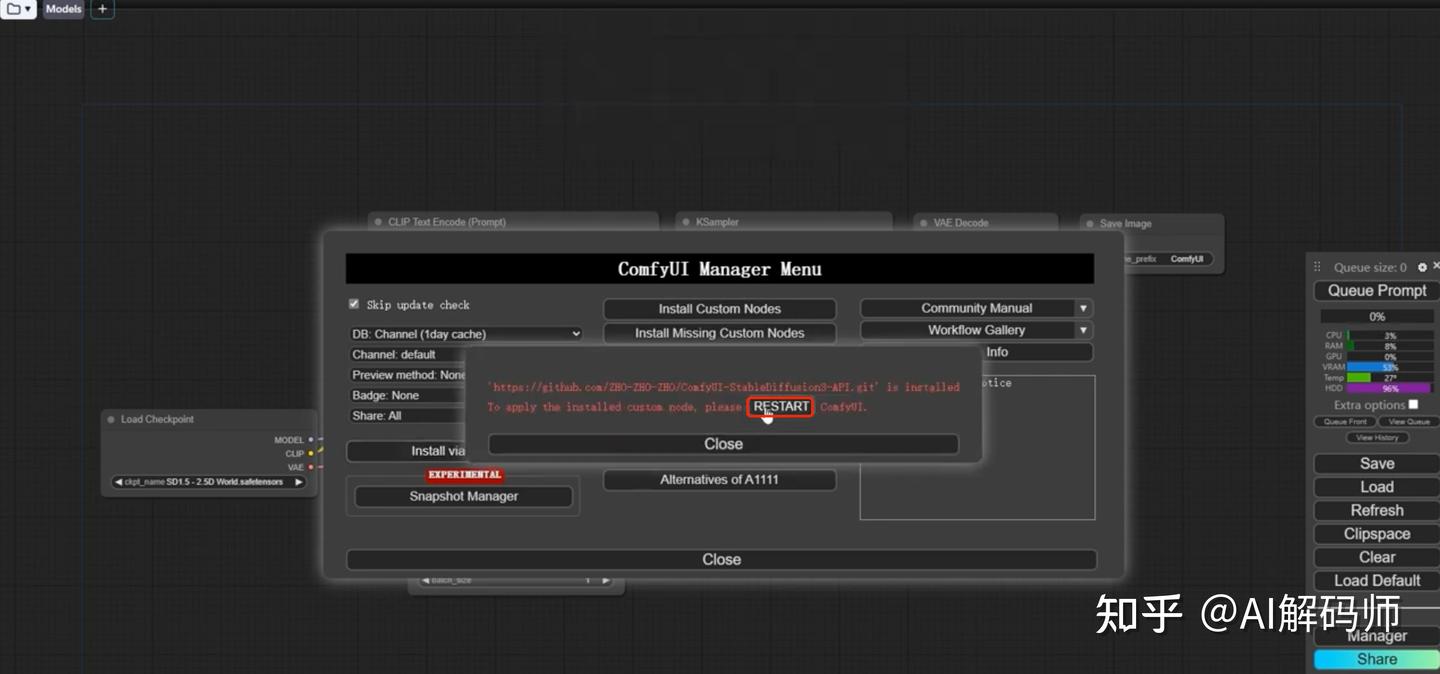Toggle the Skip update check checkbox

pos(353,304)
